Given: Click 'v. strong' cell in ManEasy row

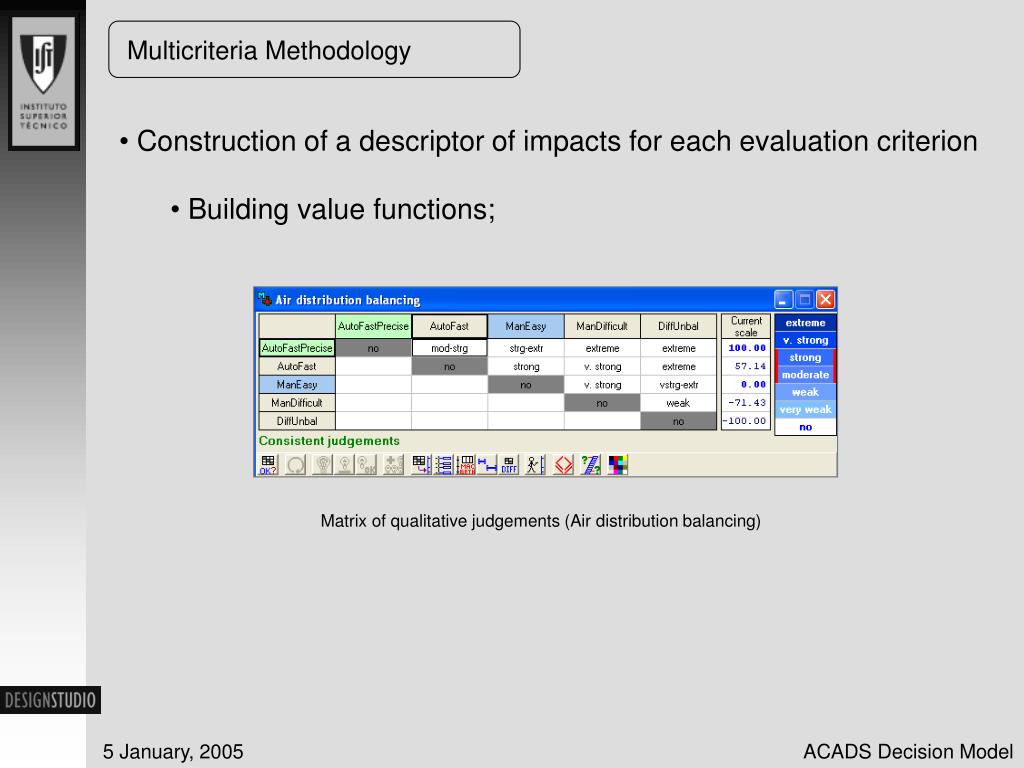Looking at the screenshot, I should 602,385.
